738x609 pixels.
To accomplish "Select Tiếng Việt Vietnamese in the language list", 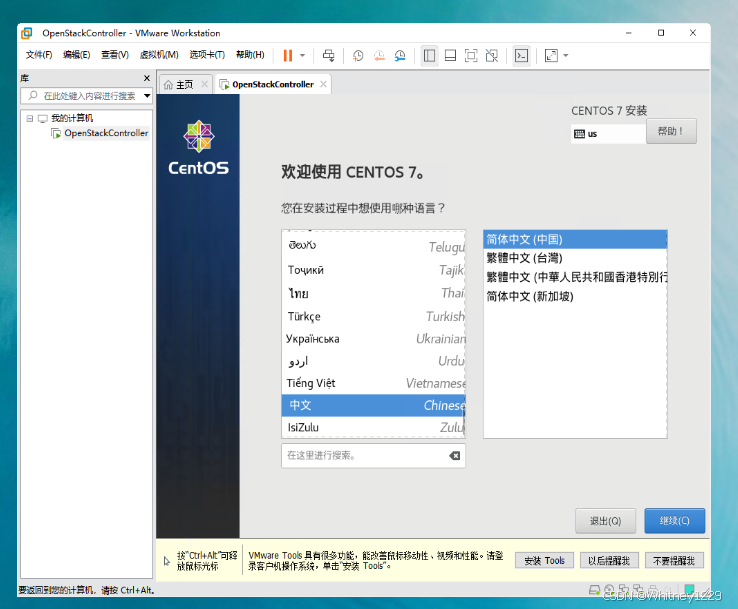I will (374, 383).
